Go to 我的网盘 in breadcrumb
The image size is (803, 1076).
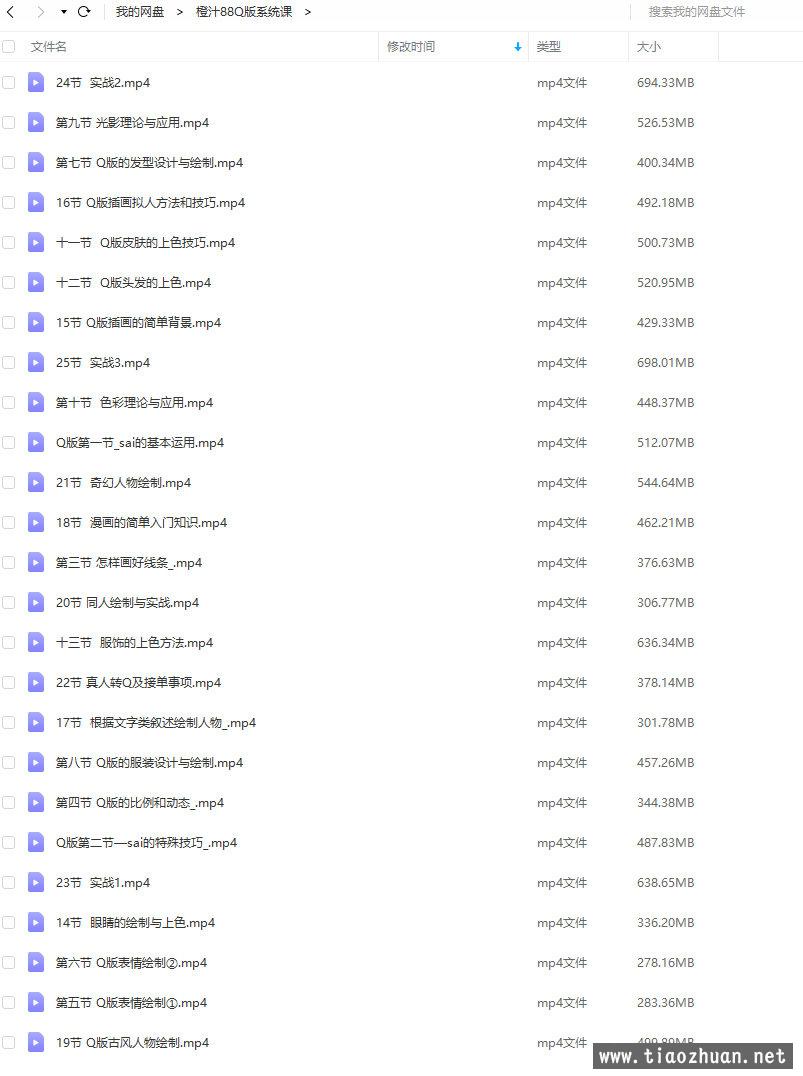[x=139, y=12]
